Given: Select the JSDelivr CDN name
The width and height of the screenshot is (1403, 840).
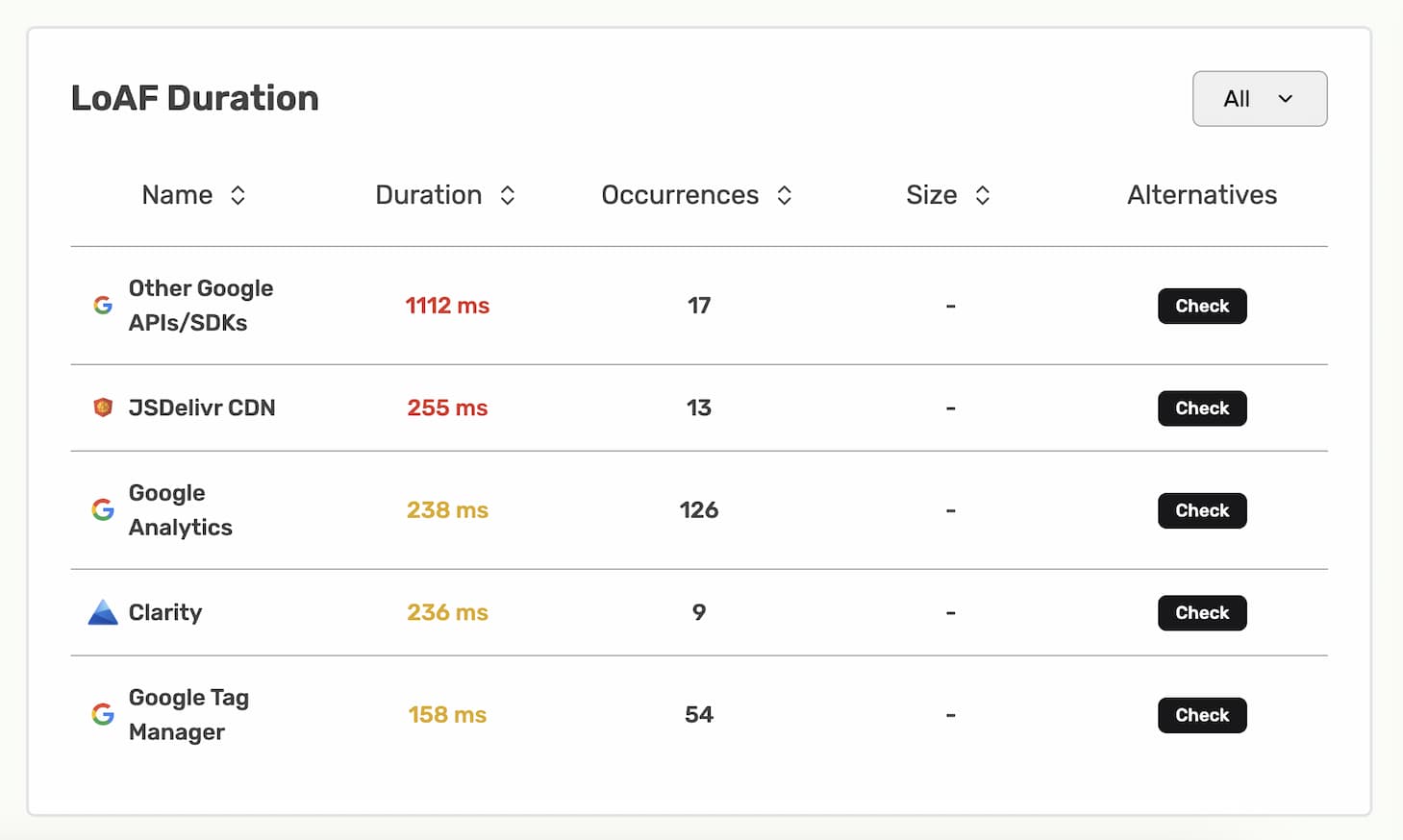Looking at the screenshot, I should 202,408.
